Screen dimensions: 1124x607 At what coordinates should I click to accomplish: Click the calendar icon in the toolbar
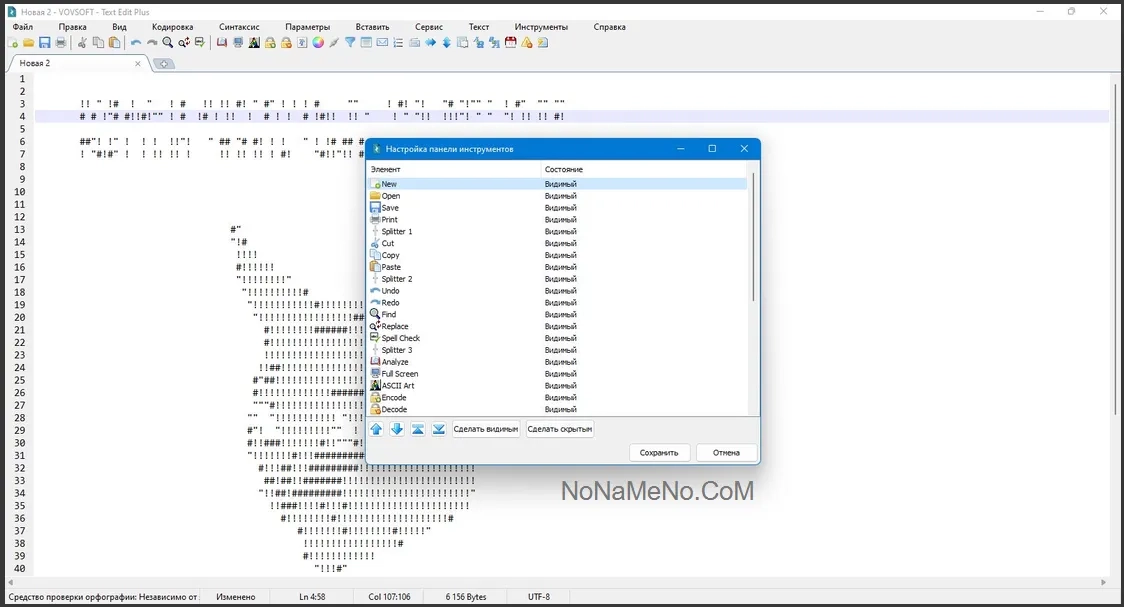click(511, 43)
